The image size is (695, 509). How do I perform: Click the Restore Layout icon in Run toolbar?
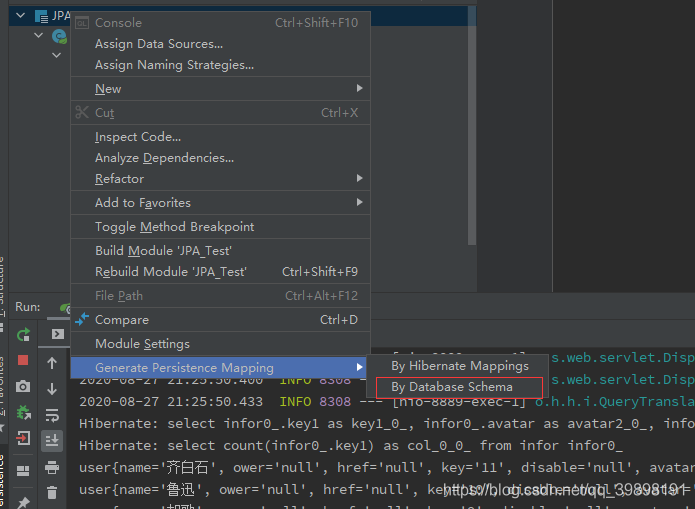coord(23,471)
